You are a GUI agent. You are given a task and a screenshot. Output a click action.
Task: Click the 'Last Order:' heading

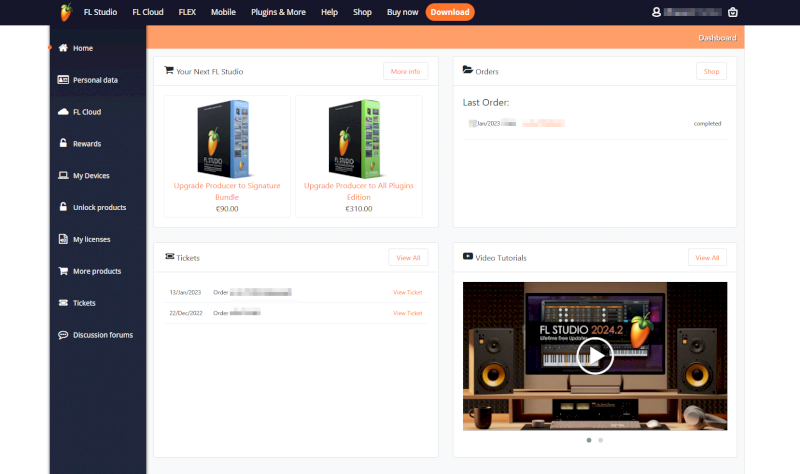(486, 103)
